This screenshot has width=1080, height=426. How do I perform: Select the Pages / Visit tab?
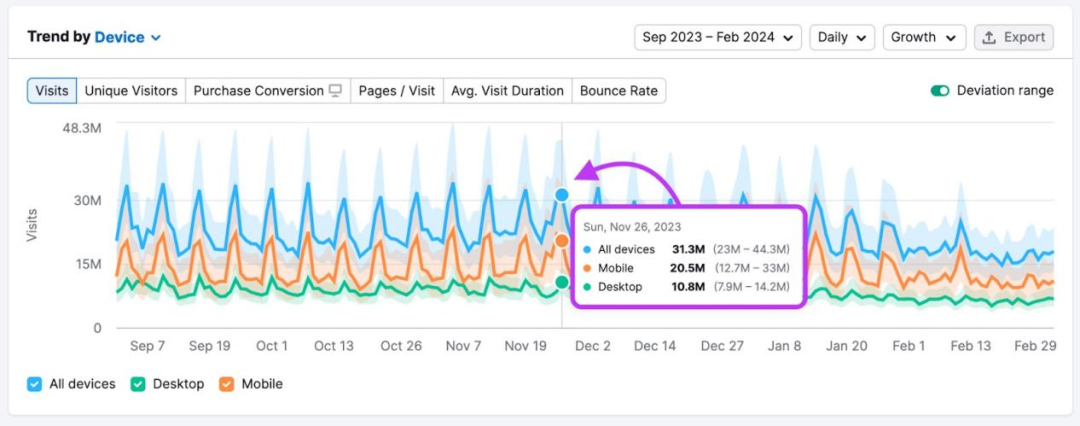tap(396, 91)
